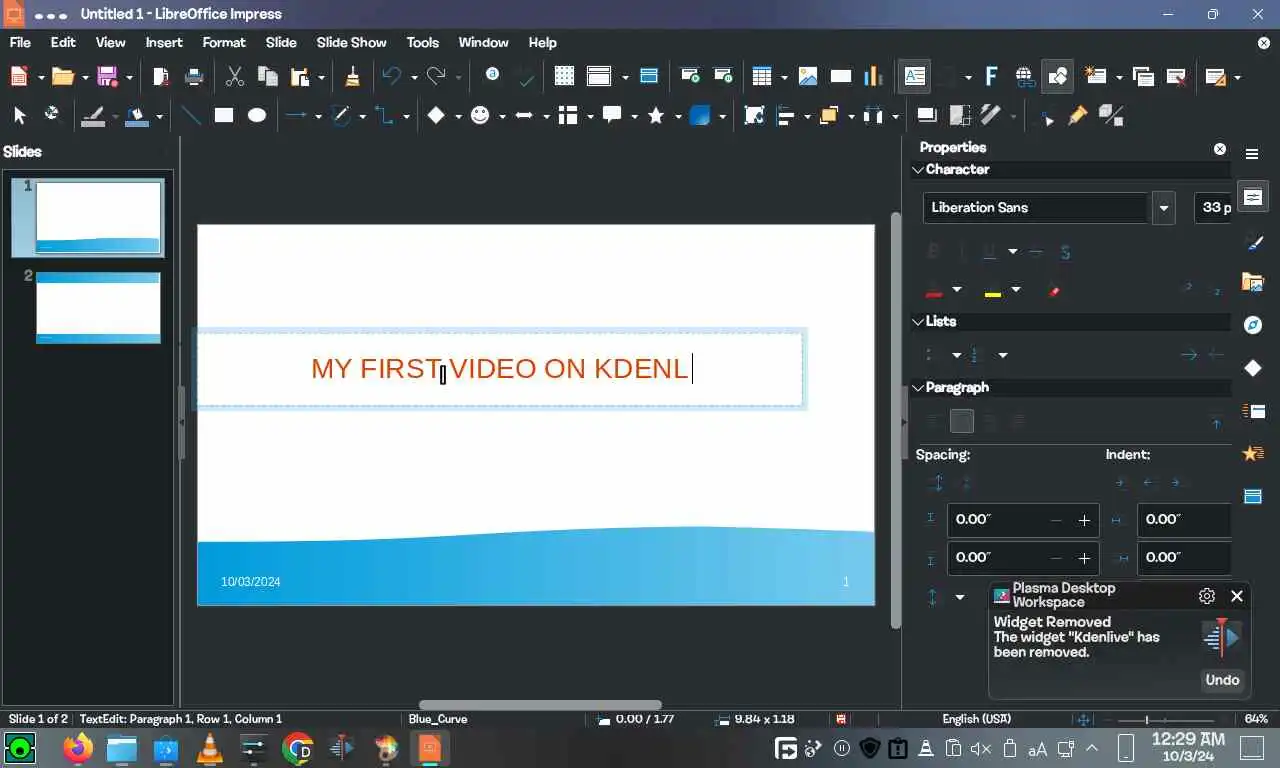Click the font size field showing 33

click(1214, 208)
